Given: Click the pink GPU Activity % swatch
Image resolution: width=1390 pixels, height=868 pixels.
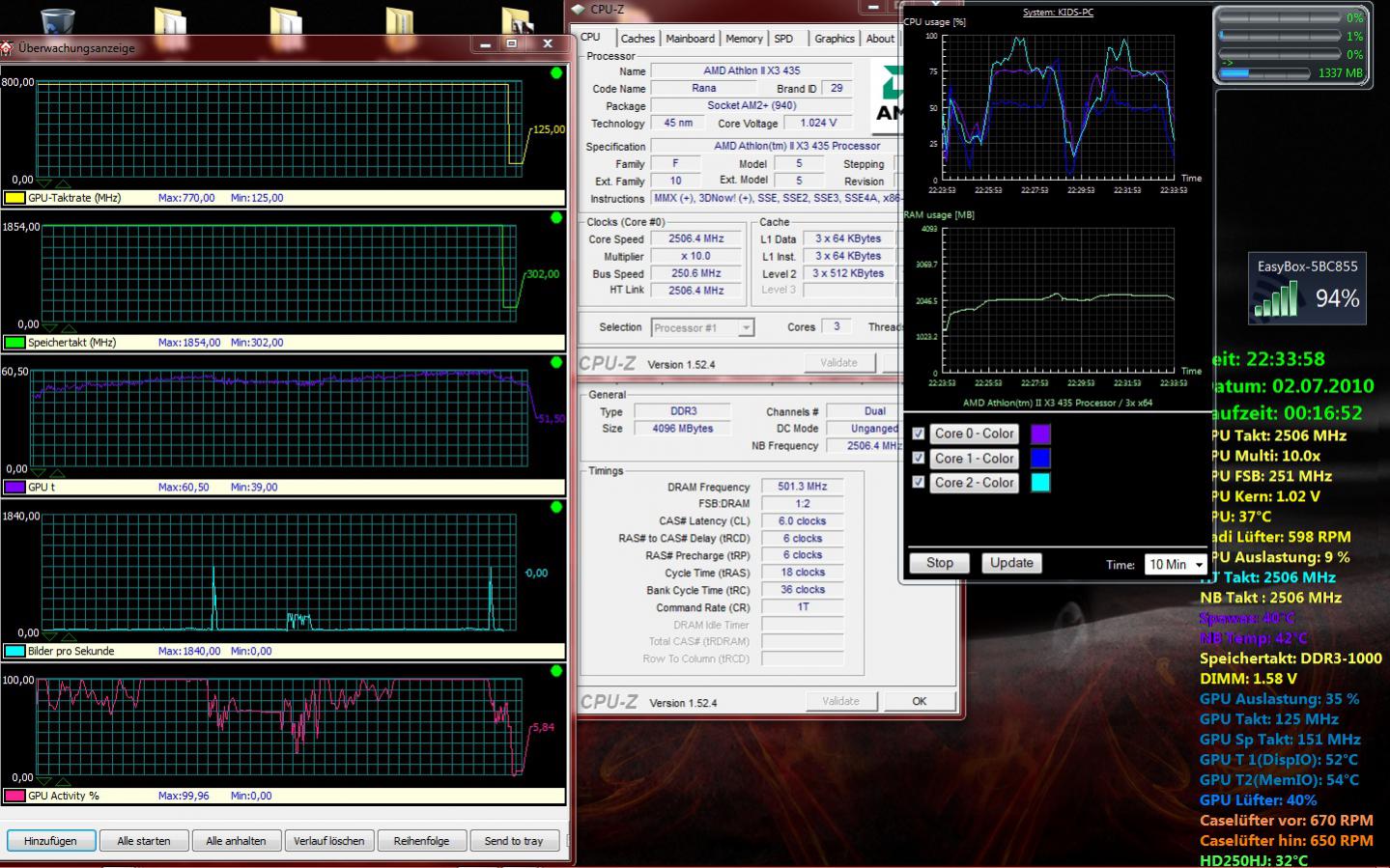Looking at the screenshot, I should pyautogui.click(x=14, y=797).
